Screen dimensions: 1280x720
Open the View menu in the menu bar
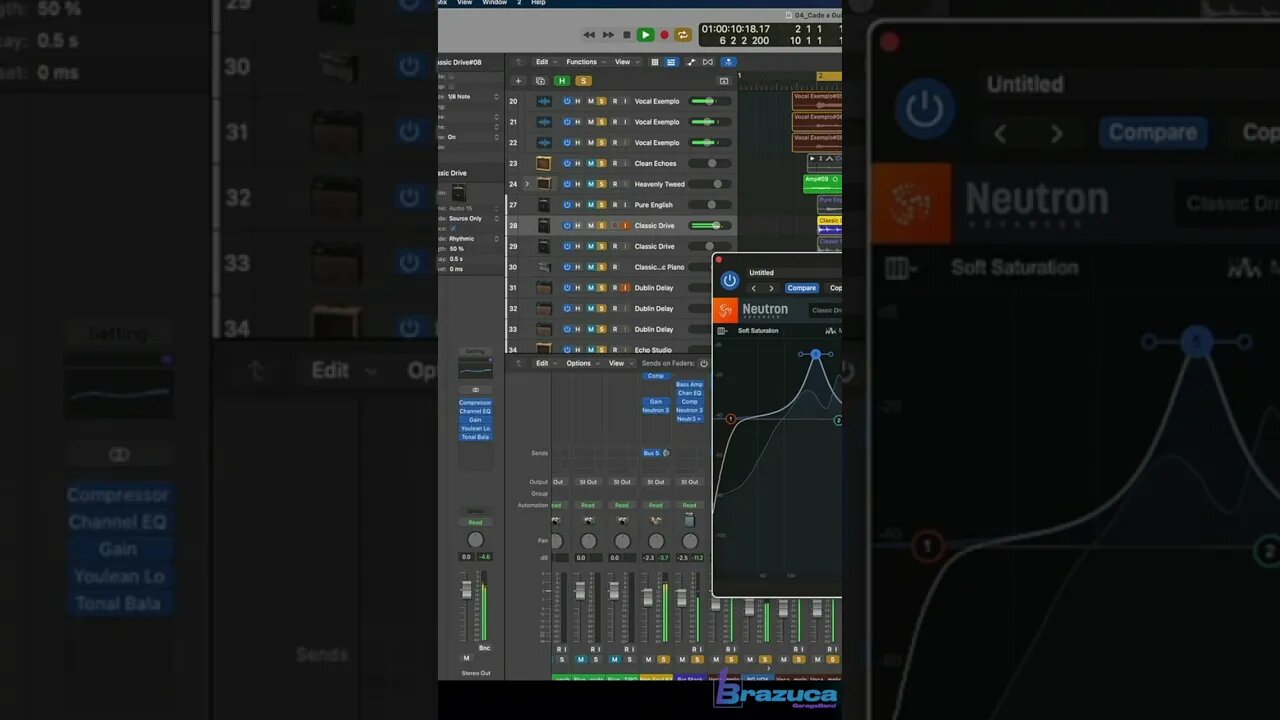[x=464, y=3]
